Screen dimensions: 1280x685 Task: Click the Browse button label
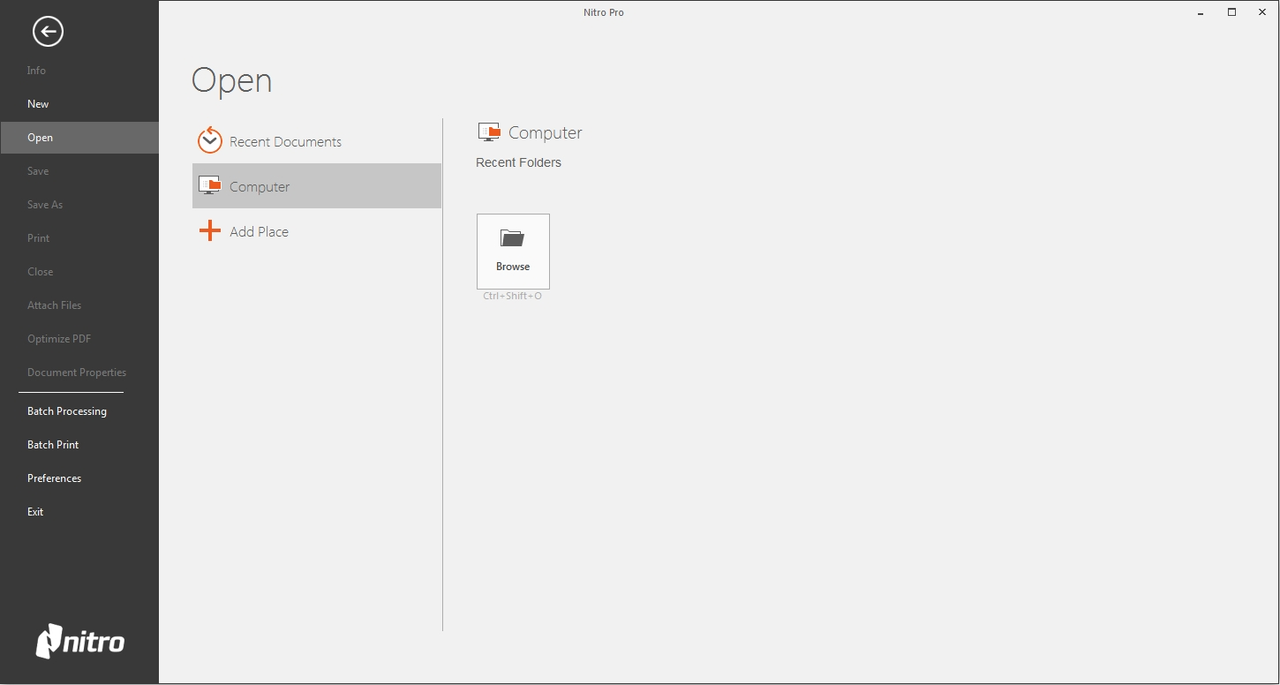513,267
